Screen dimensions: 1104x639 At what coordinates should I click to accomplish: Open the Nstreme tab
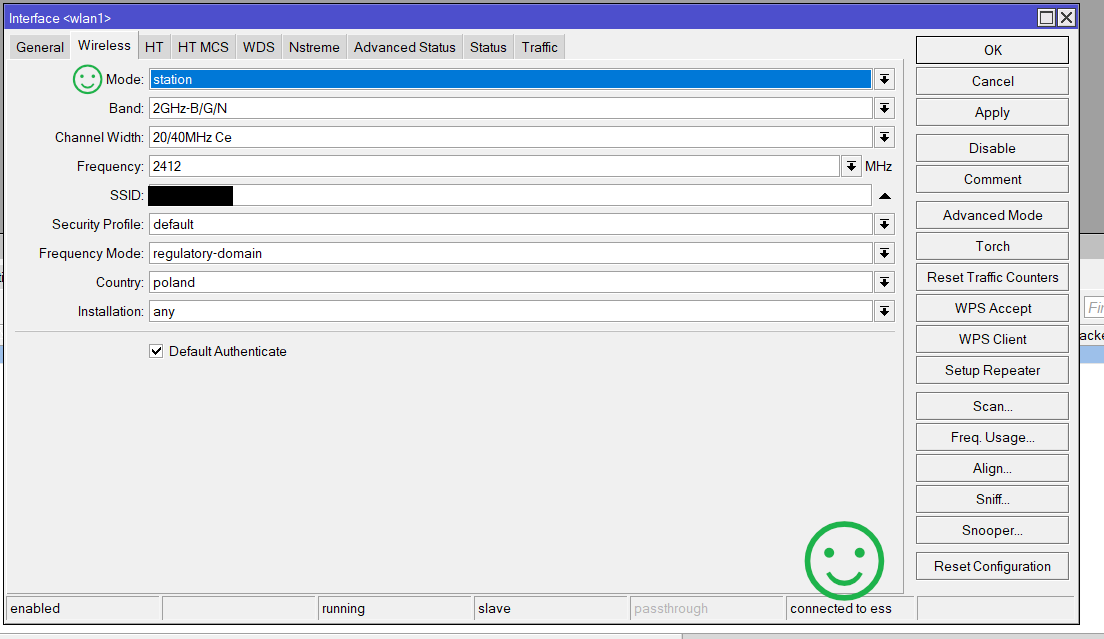coord(314,47)
